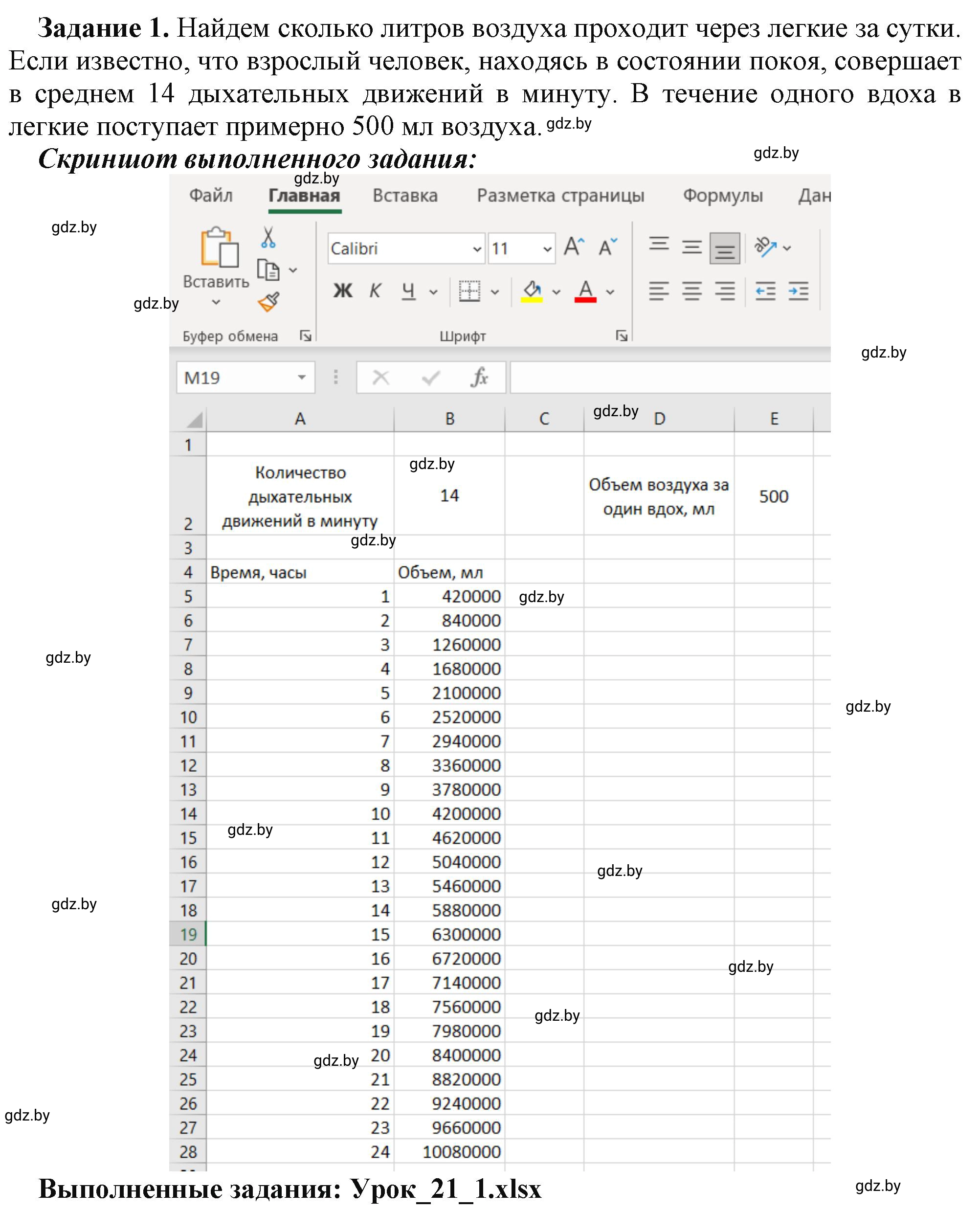Open the Разметка страницы tab

[x=560, y=195]
